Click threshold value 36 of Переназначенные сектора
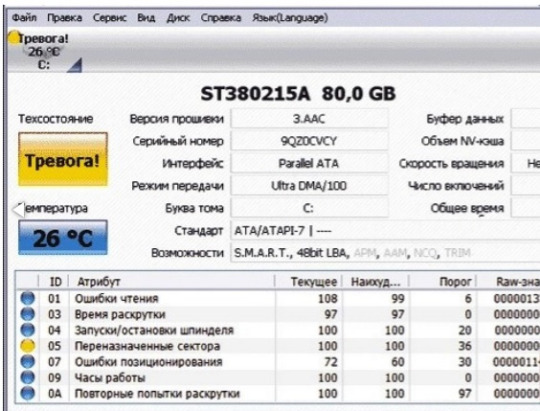Screen dimensions: 540x411 tap(465, 346)
